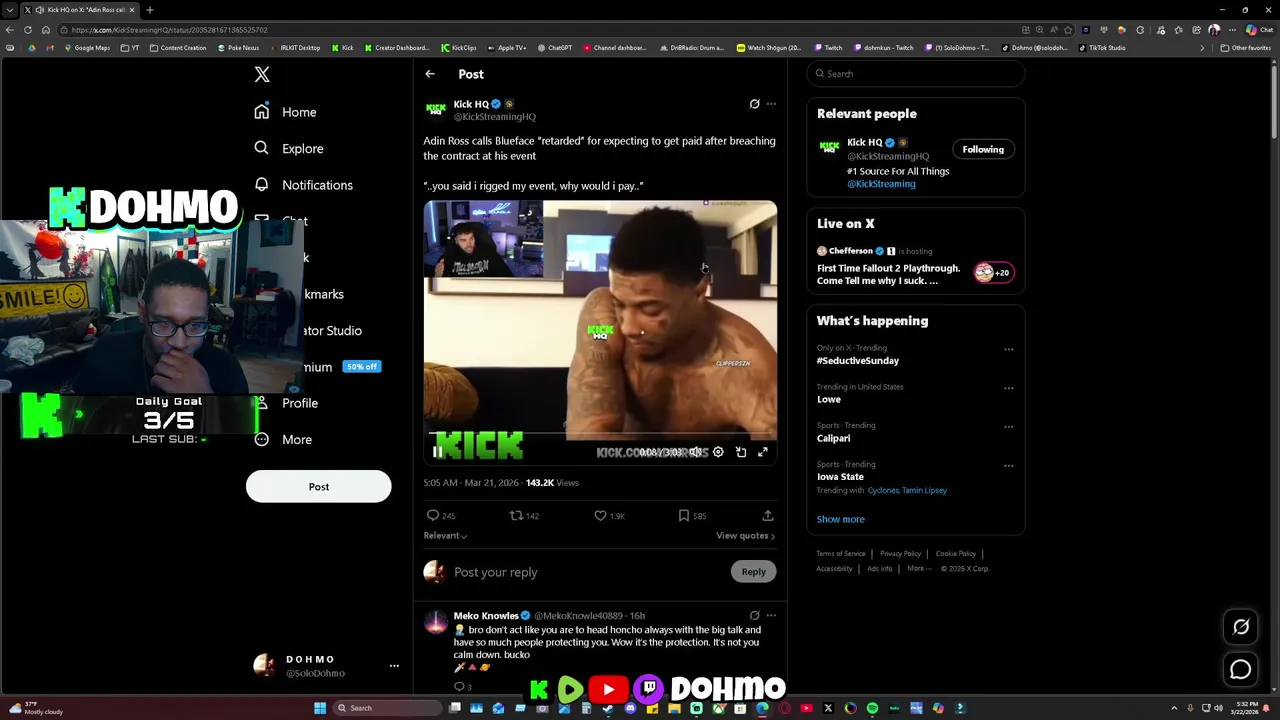Open more options on Meko Knowles reply
This screenshot has height=720, width=1280.
pyautogui.click(x=771, y=616)
